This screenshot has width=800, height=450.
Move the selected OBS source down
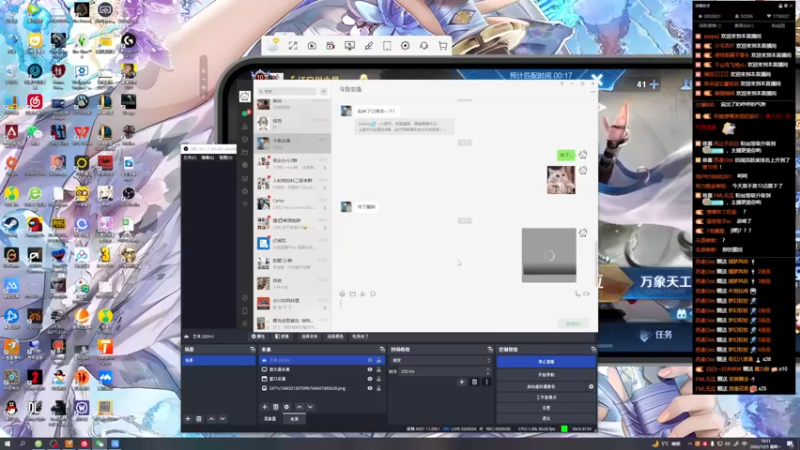310,407
